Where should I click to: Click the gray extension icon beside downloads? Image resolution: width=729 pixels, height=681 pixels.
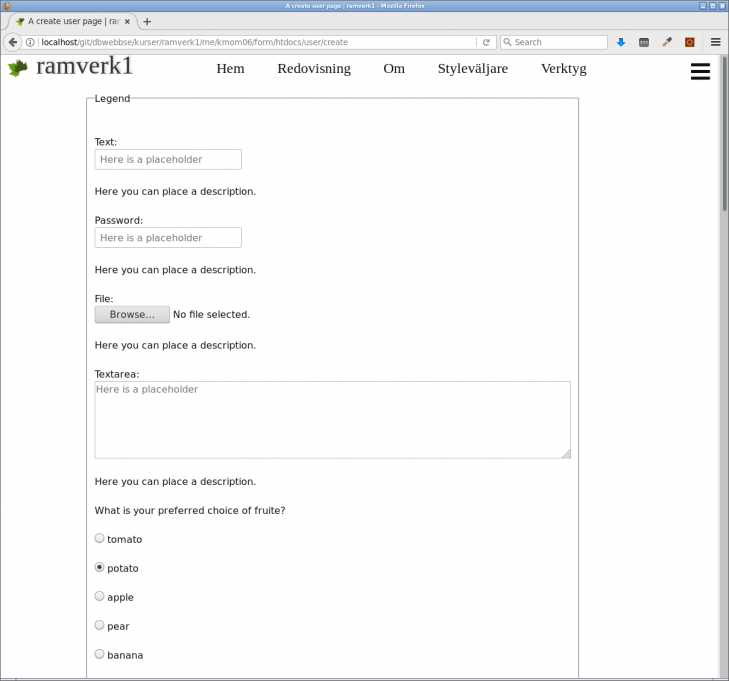point(644,42)
